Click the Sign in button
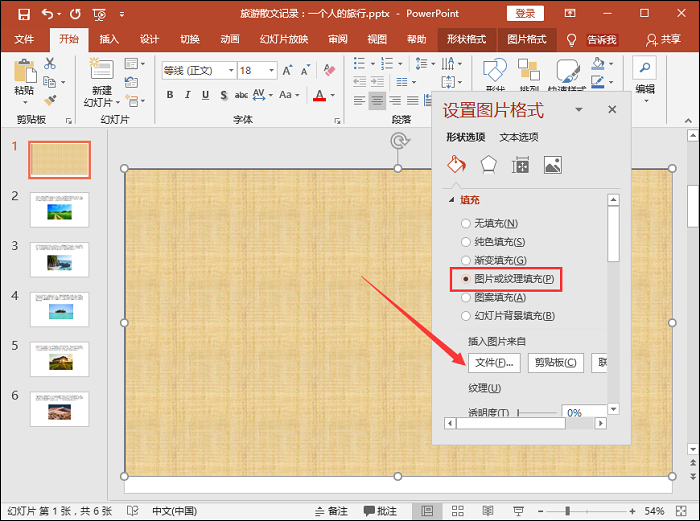This screenshot has width=700, height=521. (x=525, y=13)
